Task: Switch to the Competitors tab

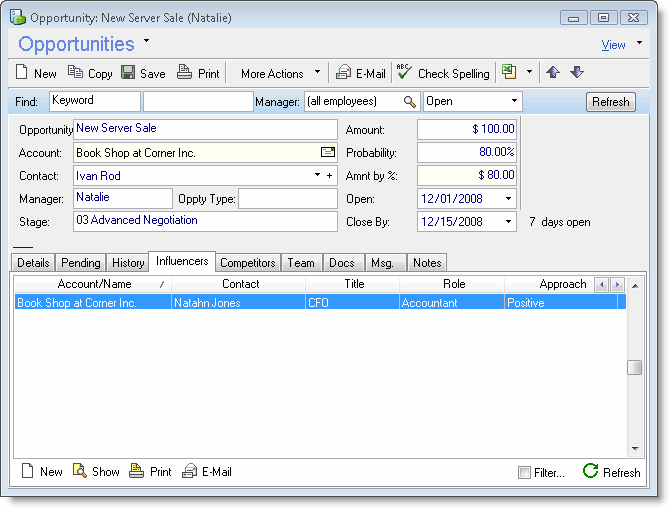Action: coord(247,263)
